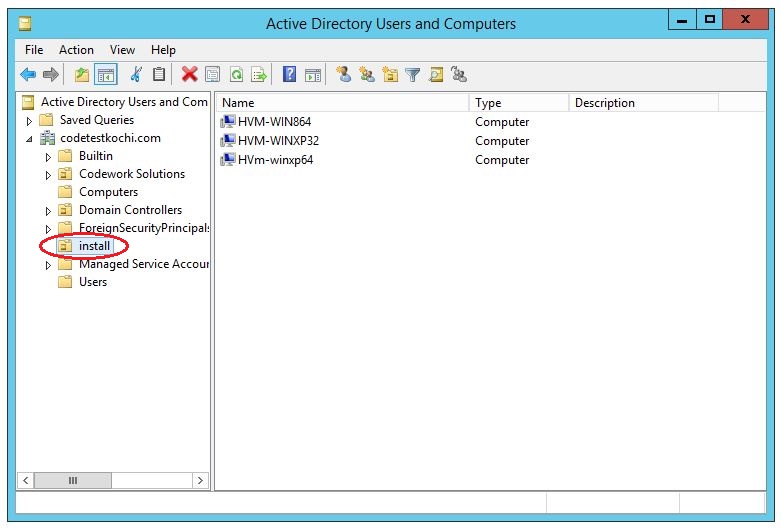This screenshot has width=781, height=529.
Task: Click Computer type cell for HVm-winxp64
Action: point(502,159)
